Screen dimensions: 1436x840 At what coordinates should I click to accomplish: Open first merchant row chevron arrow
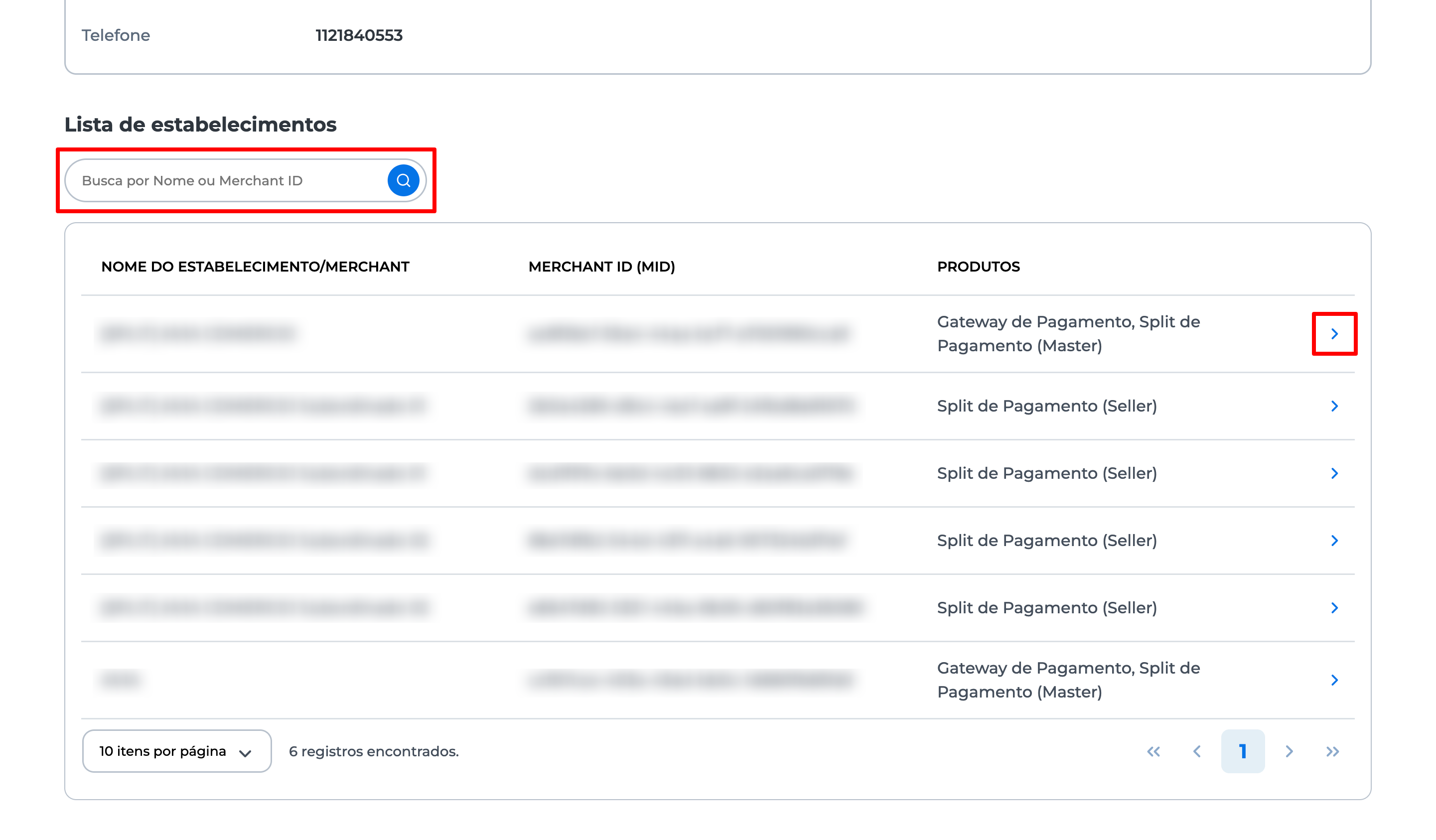coord(1334,334)
